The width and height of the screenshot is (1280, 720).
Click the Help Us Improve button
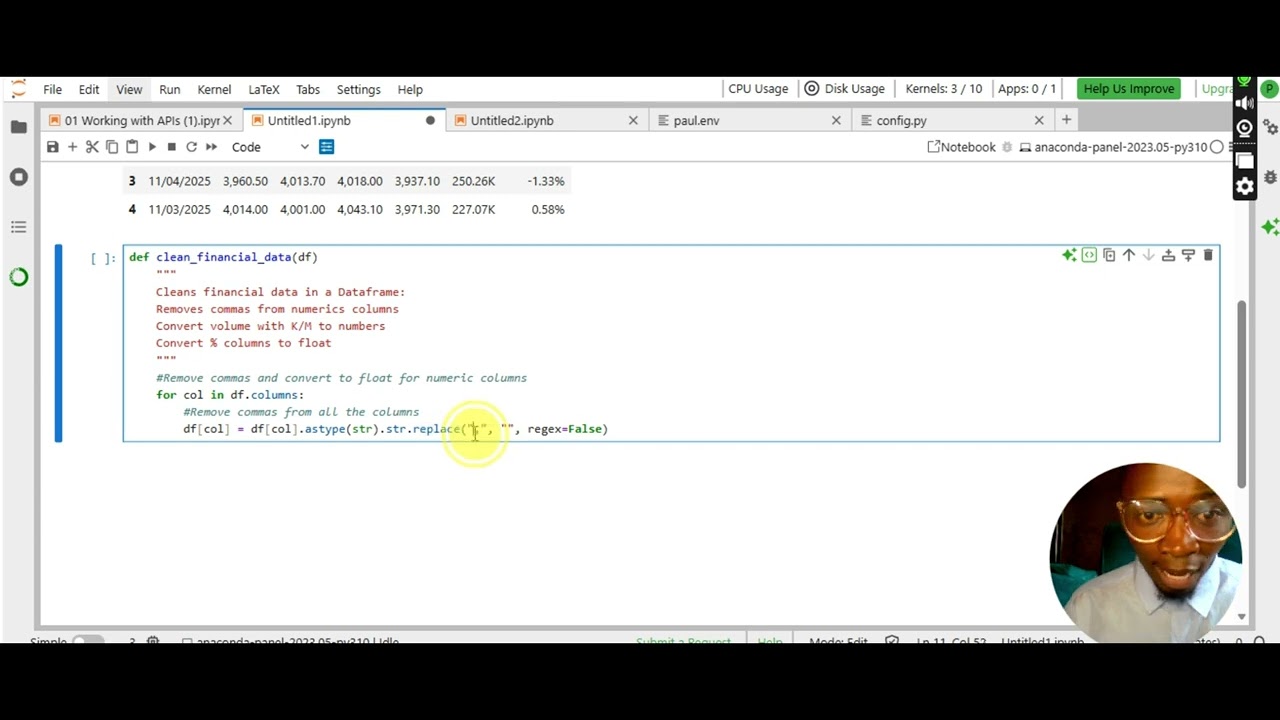pyautogui.click(x=1129, y=89)
